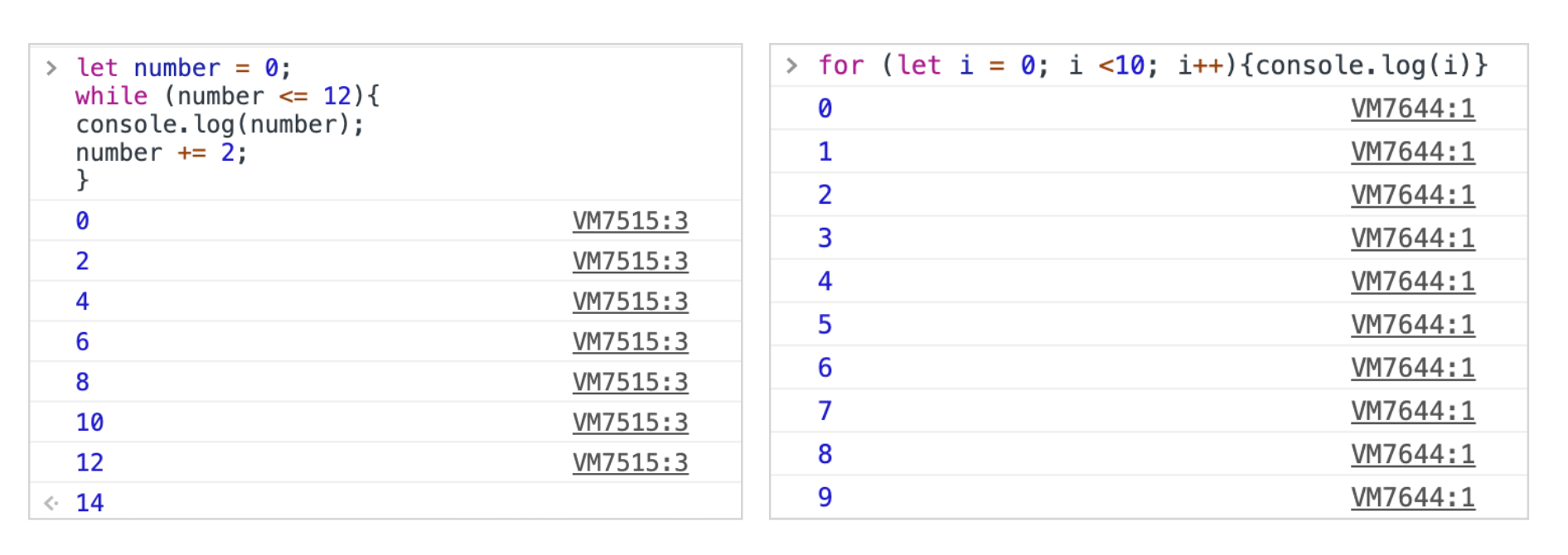Select the returned value 14
Screen dimensions: 1568x555
coord(90,503)
